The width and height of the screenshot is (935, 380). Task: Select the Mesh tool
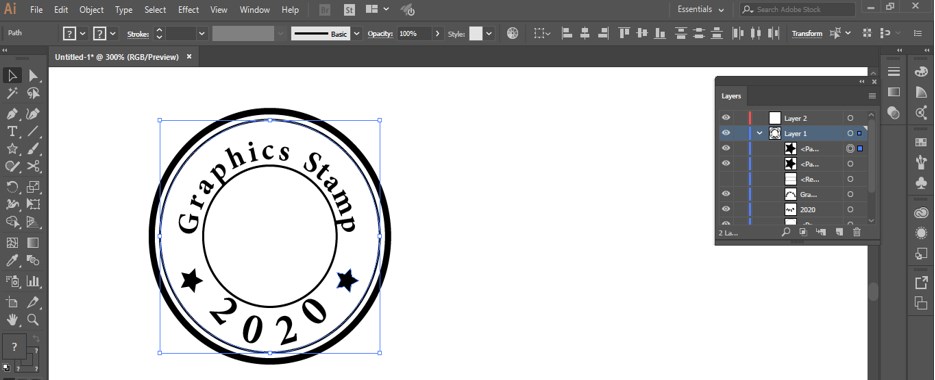coord(12,243)
